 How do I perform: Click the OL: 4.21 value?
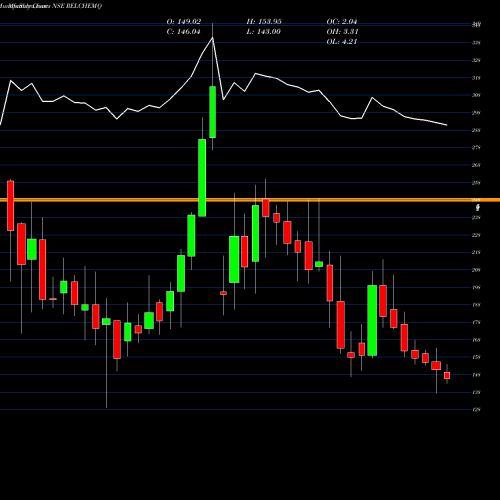(342, 42)
